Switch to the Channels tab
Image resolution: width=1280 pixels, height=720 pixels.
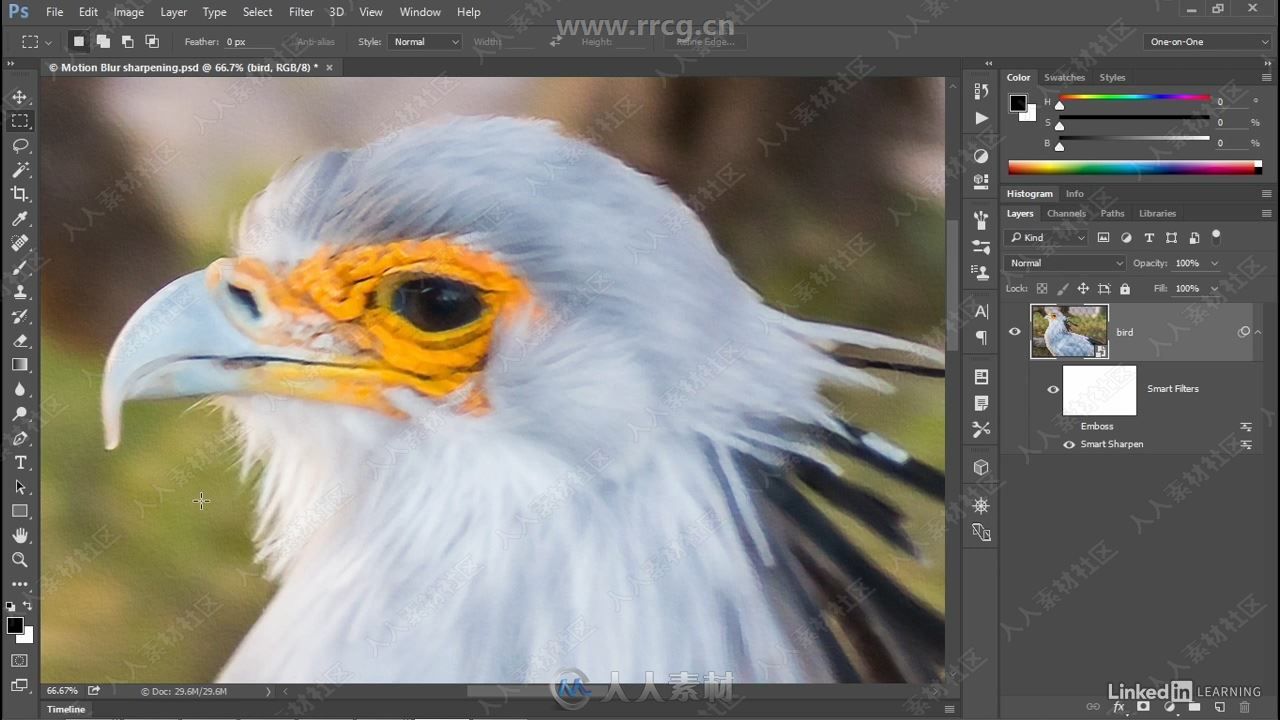[1066, 214]
